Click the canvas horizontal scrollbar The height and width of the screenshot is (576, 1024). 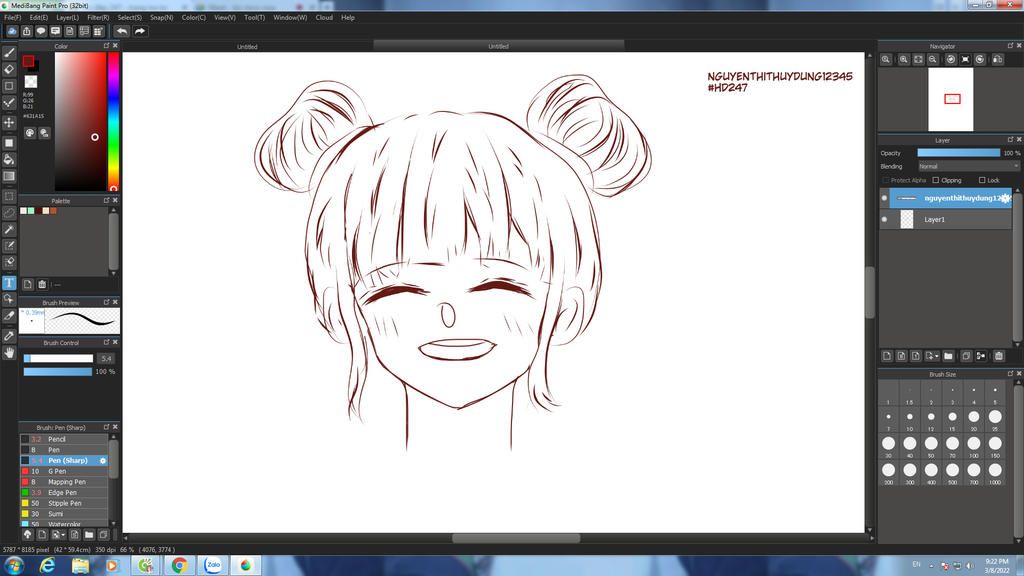point(516,539)
